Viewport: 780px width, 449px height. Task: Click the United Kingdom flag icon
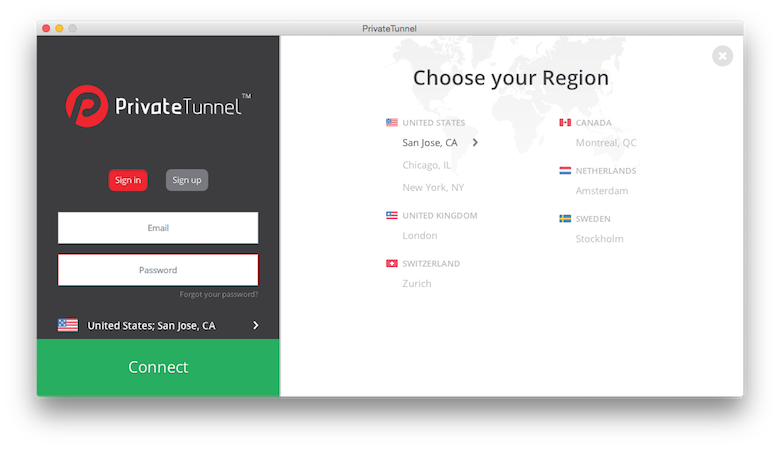(391, 215)
